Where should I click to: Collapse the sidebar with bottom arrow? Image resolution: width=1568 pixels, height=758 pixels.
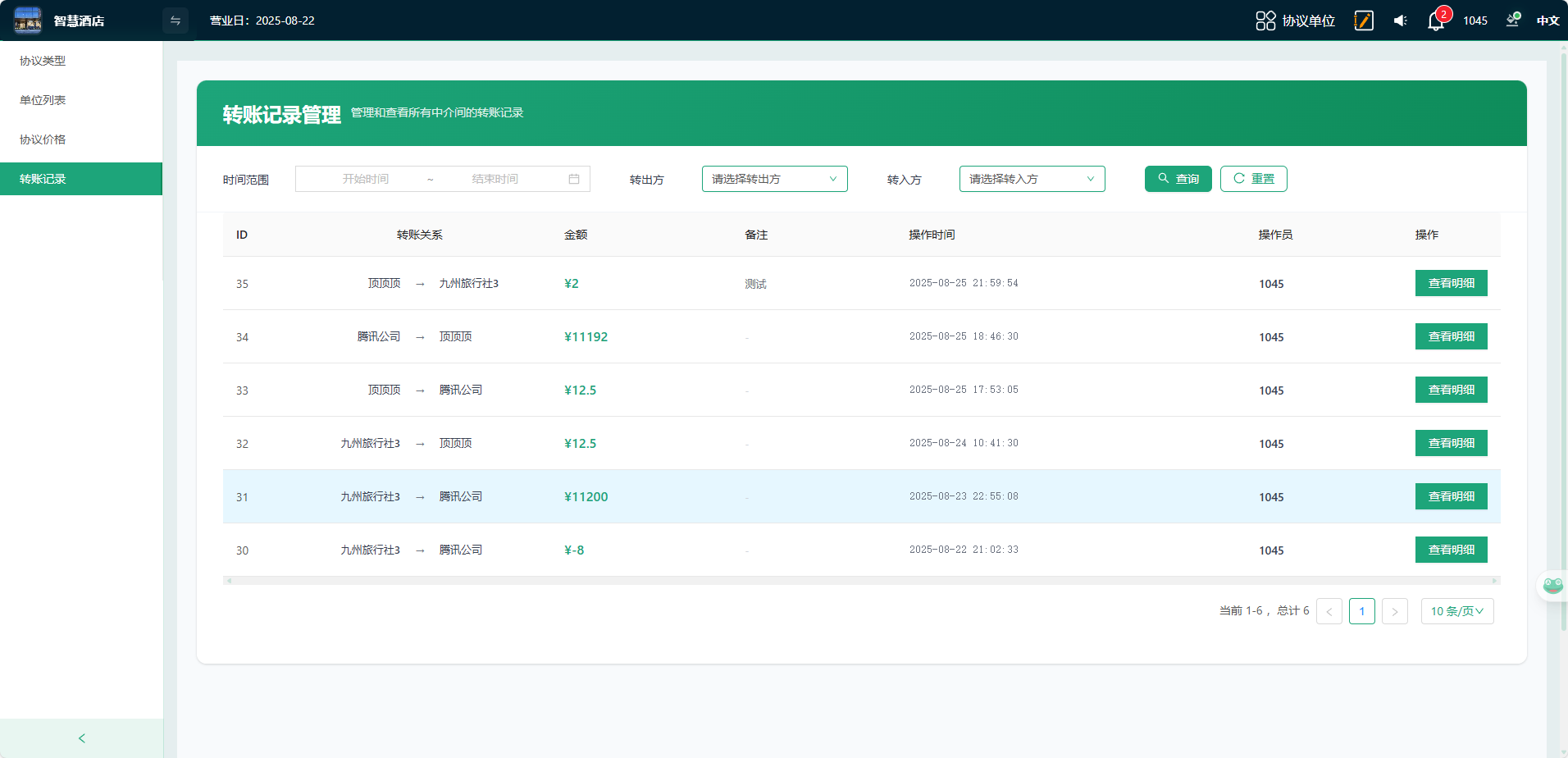[x=81, y=738]
